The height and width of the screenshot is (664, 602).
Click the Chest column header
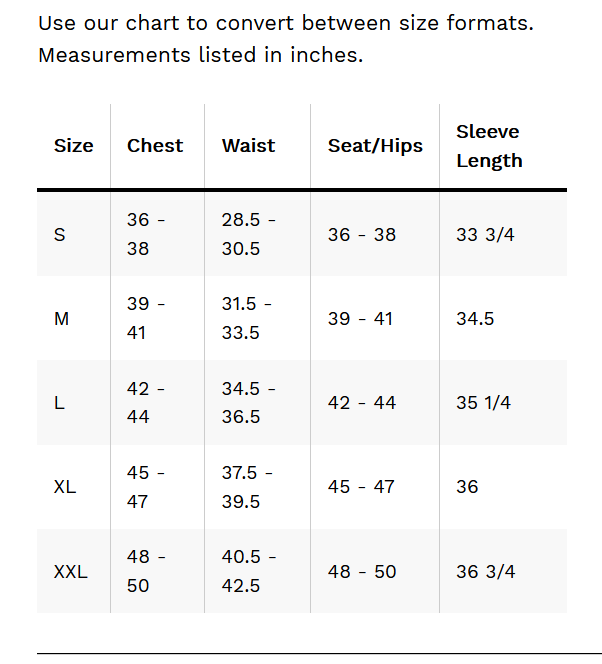tap(155, 146)
